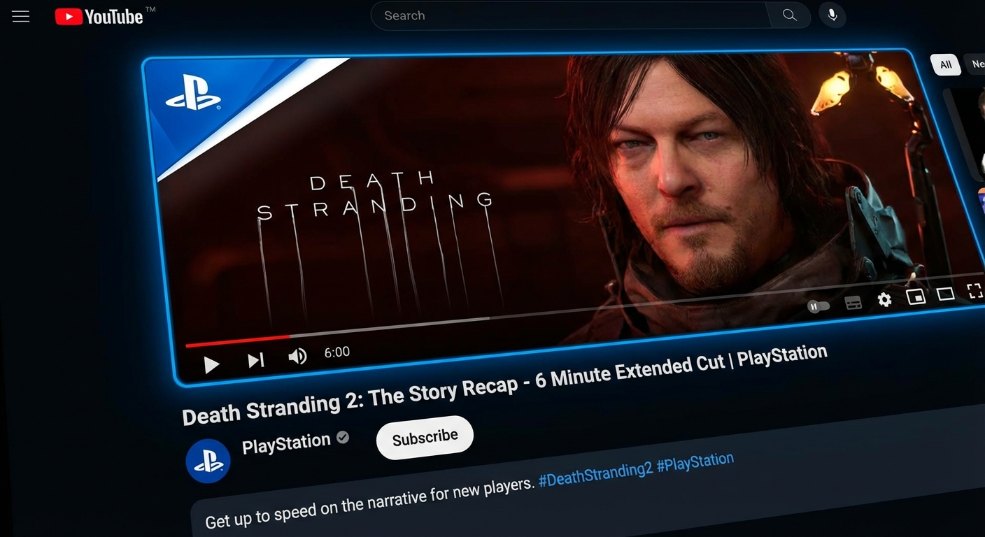Open the #DeathStranding2 hashtag link
This screenshot has height=537, width=985.
click(596, 474)
